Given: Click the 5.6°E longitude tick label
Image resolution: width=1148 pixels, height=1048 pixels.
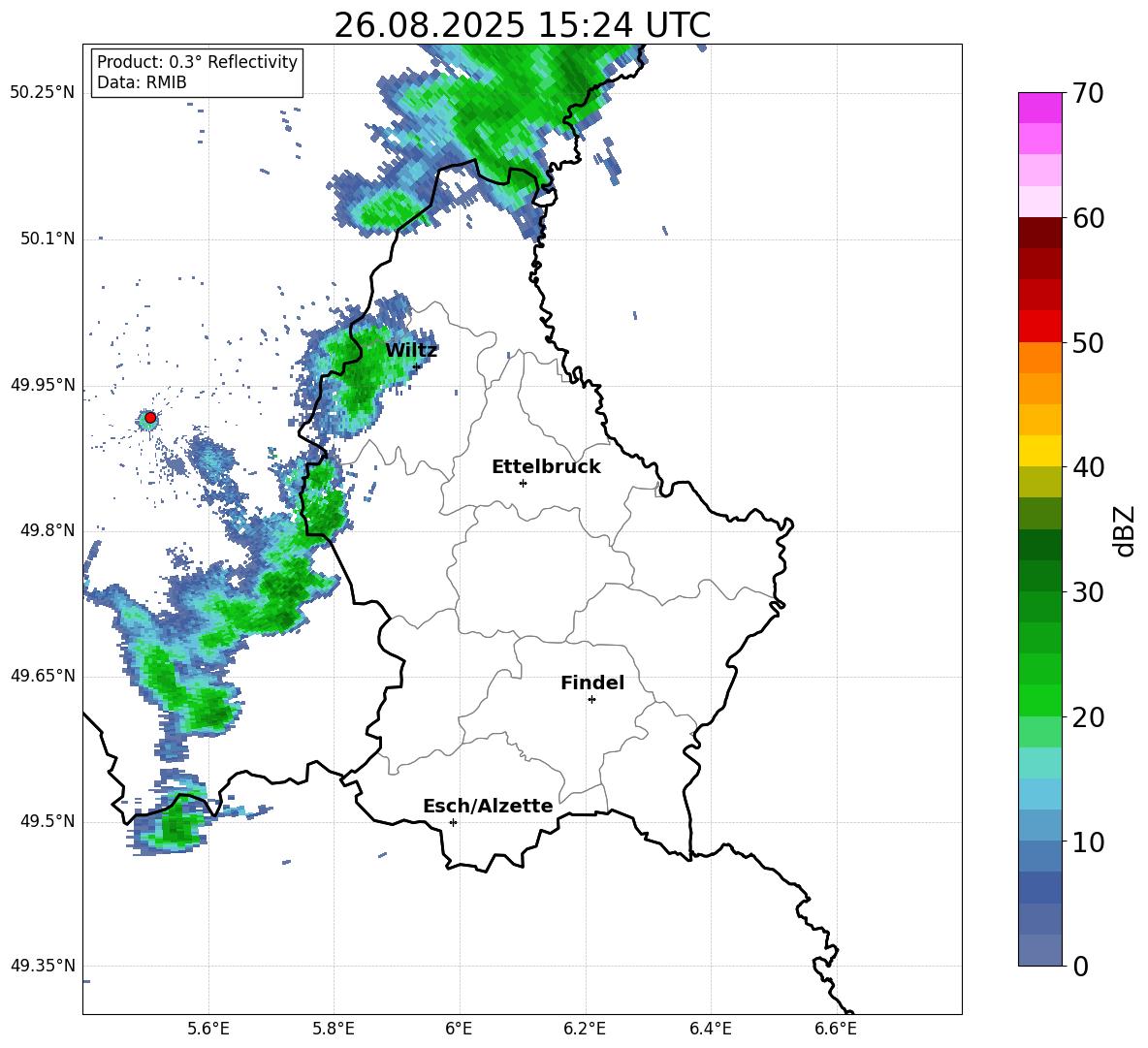Looking at the screenshot, I should click(x=208, y=1030).
